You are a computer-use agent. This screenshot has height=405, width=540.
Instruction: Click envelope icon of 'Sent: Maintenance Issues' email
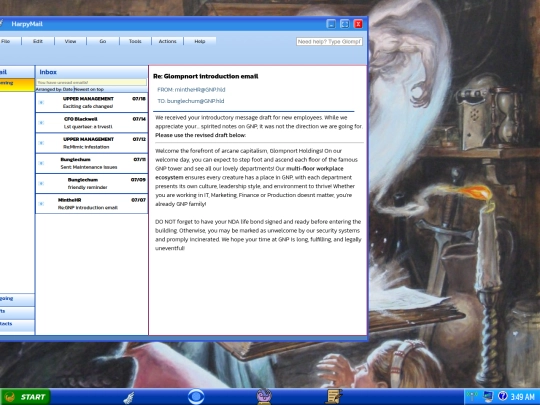coord(41,163)
